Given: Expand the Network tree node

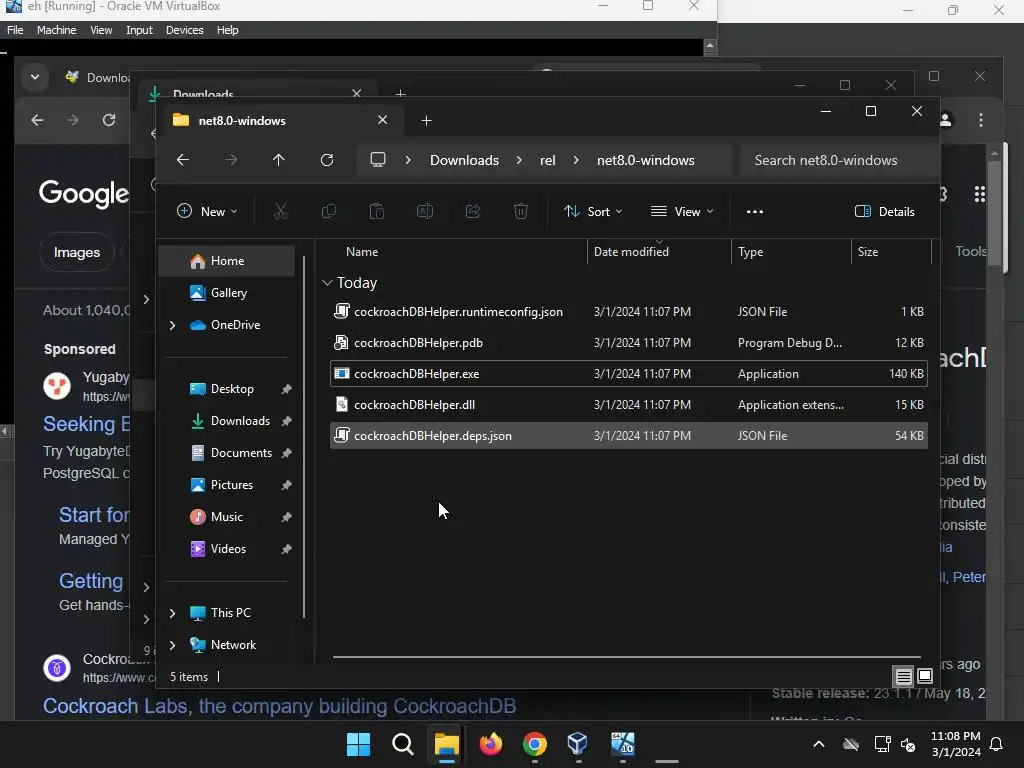Looking at the screenshot, I should pos(172,645).
